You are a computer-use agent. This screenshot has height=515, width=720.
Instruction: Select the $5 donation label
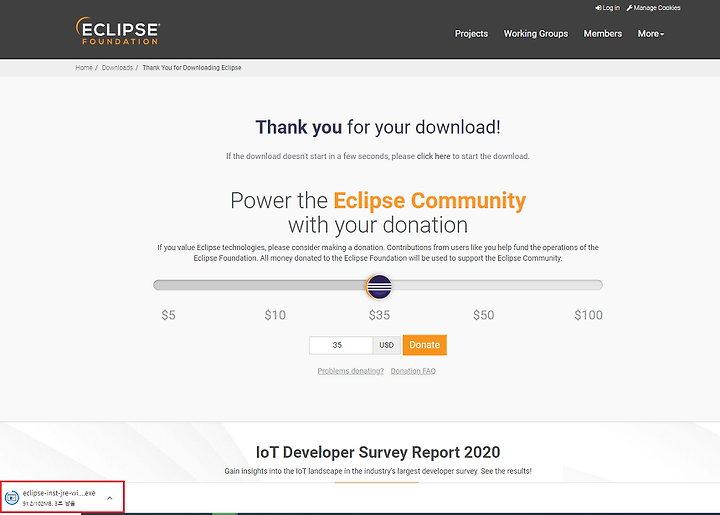pos(169,315)
